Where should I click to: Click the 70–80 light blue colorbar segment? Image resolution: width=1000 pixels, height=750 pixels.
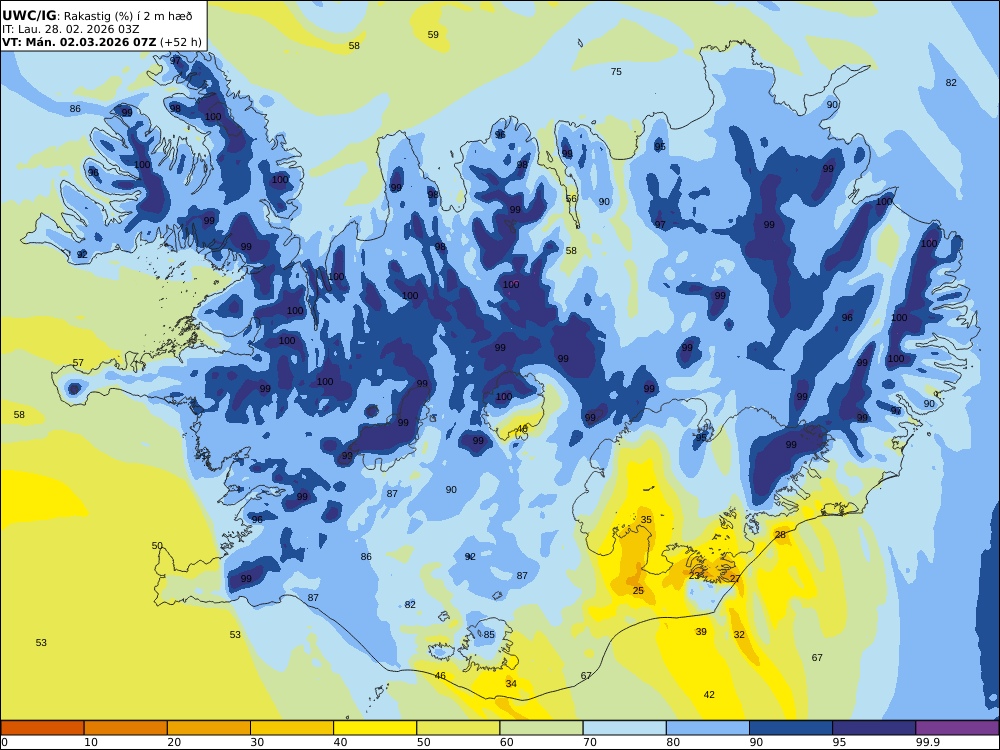624,728
